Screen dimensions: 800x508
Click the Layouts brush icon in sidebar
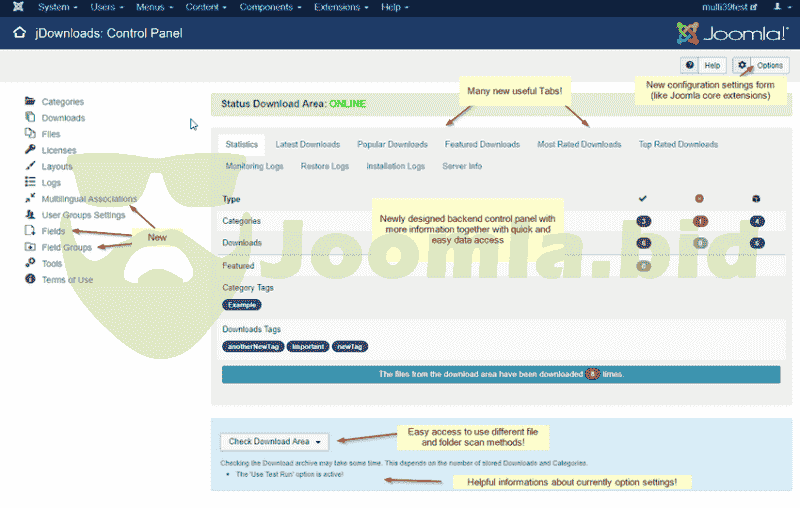30,166
